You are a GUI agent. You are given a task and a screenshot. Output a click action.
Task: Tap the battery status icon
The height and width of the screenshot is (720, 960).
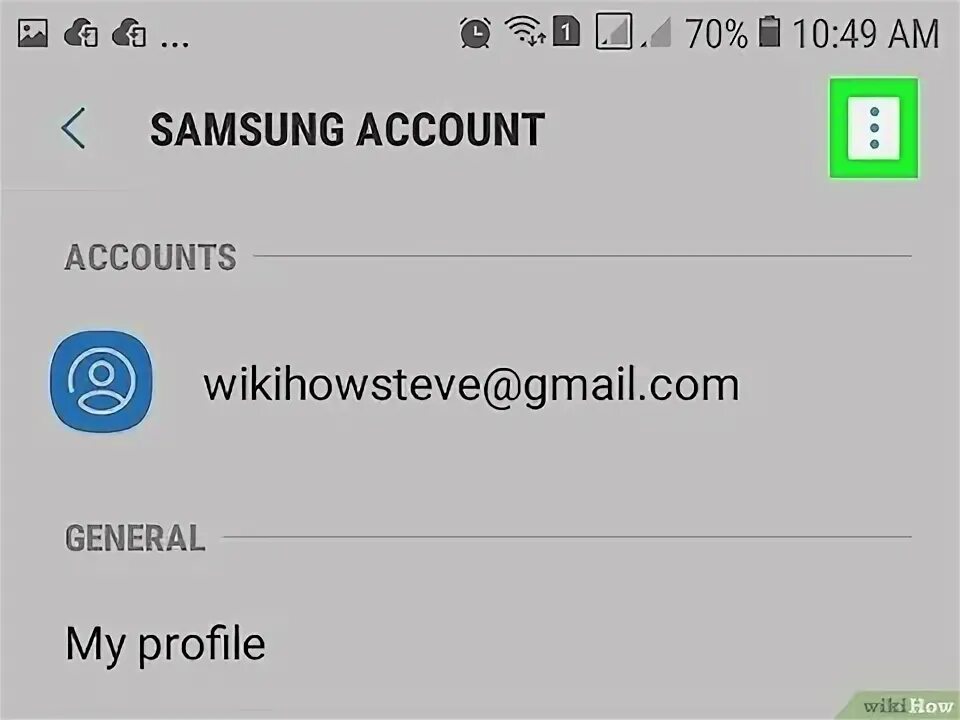click(770, 32)
